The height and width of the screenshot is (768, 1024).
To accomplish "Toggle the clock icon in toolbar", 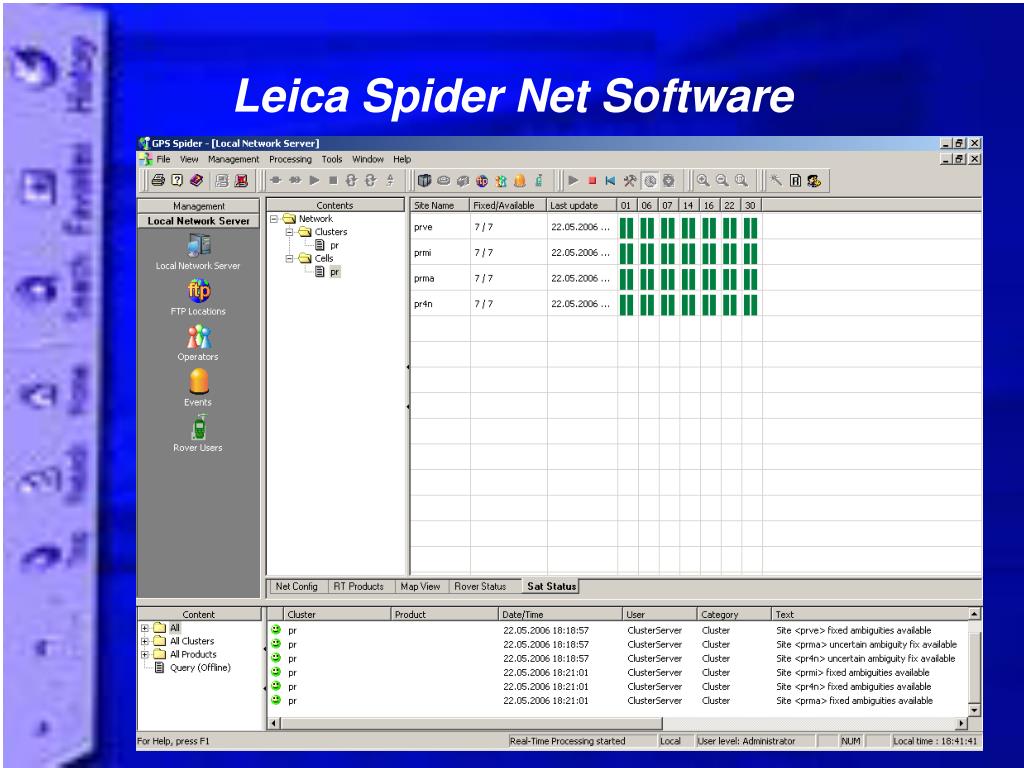I will (x=650, y=181).
